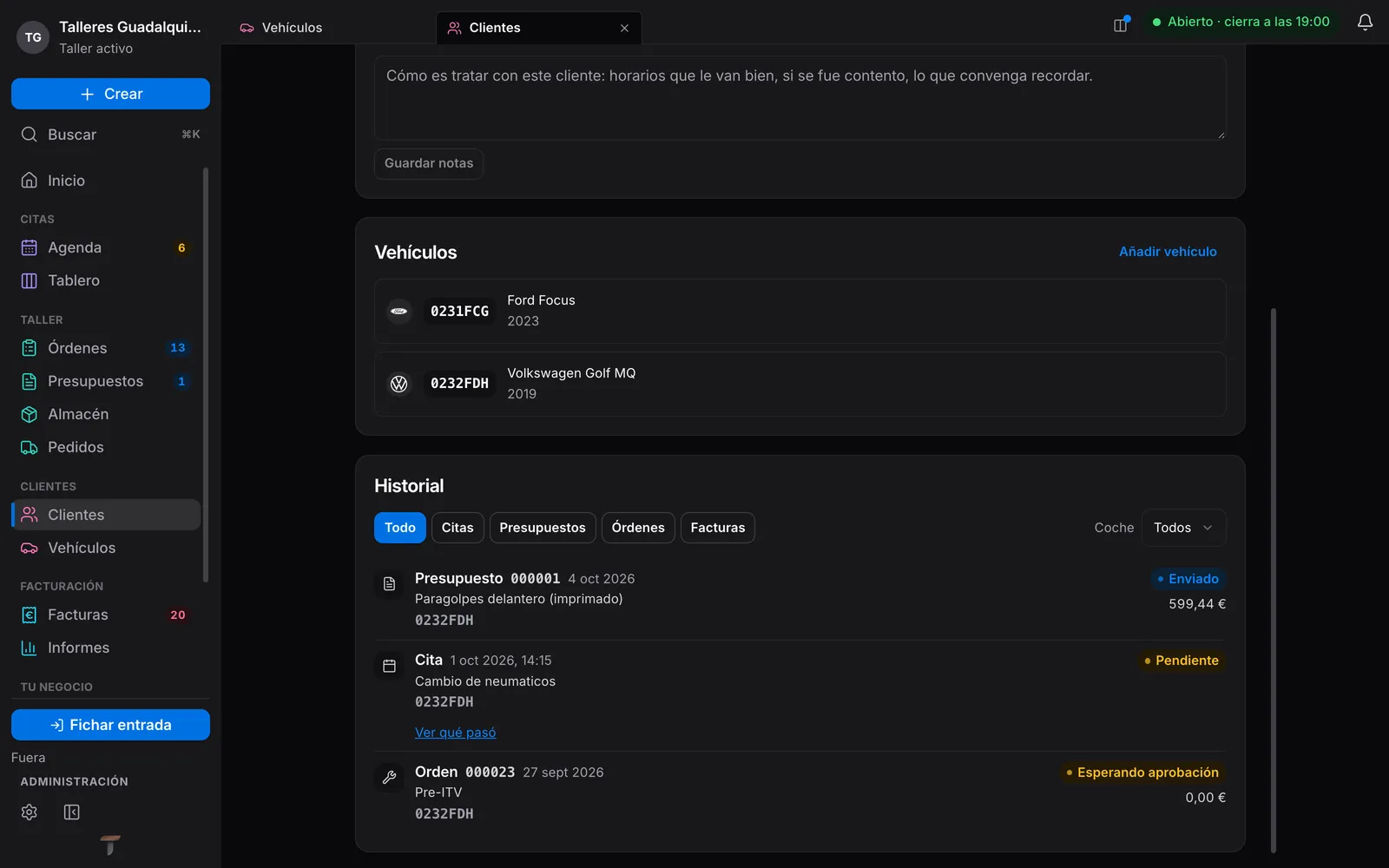Click the main page vertical scrollbar
1389x868 pixels.
(1274, 580)
